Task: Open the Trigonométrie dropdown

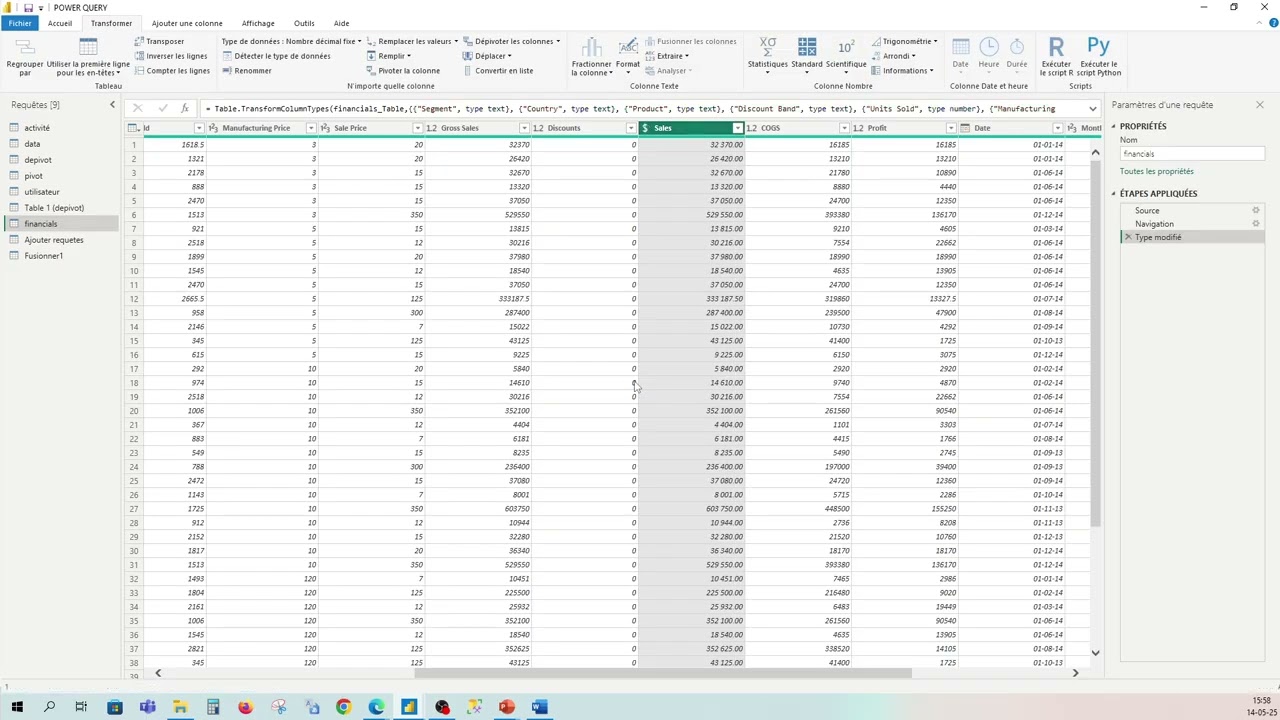Action: click(904, 41)
